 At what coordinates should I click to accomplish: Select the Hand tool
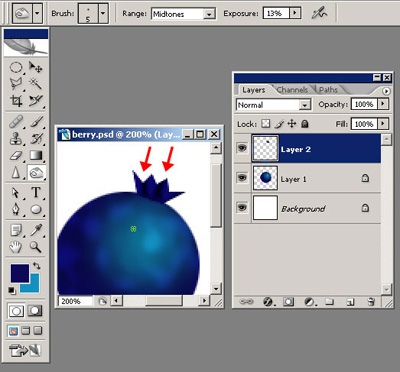[16, 247]
